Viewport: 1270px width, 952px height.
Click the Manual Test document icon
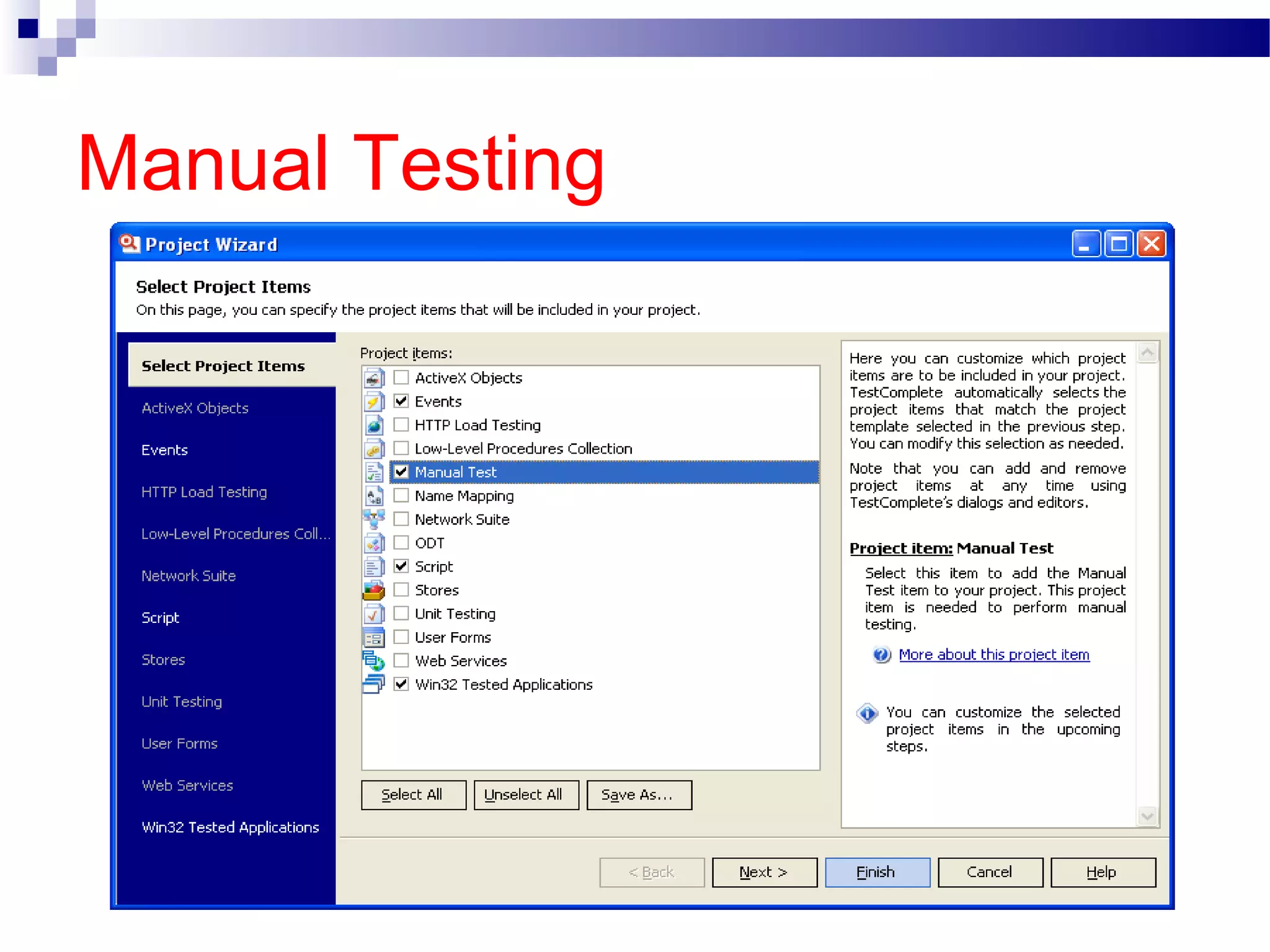tap(374, 472)
